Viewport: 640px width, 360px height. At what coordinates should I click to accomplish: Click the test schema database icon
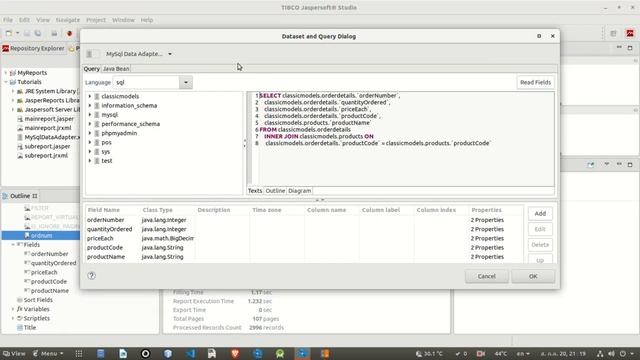point(97,161)
